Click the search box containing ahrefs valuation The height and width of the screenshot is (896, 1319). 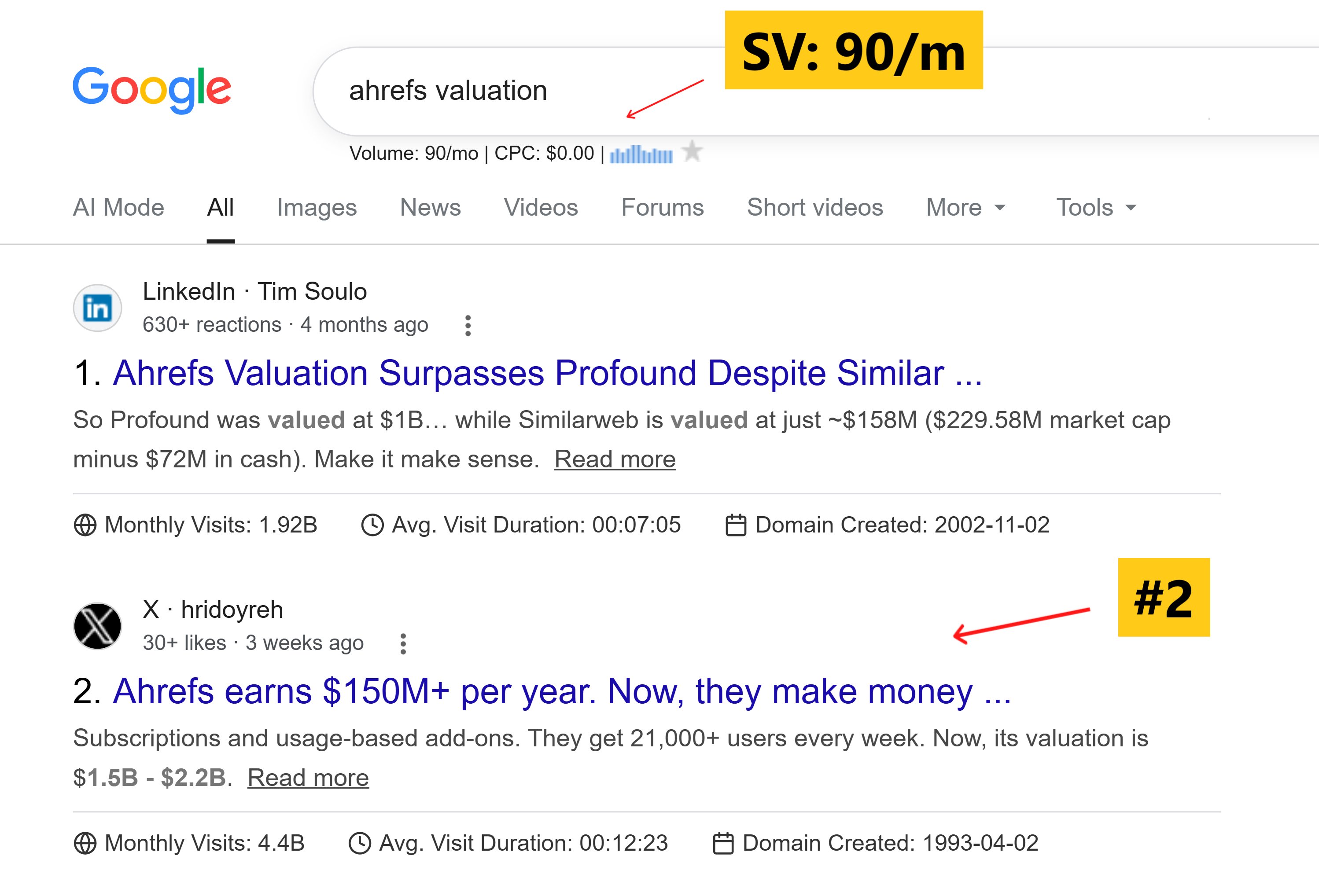click(815, 91)
